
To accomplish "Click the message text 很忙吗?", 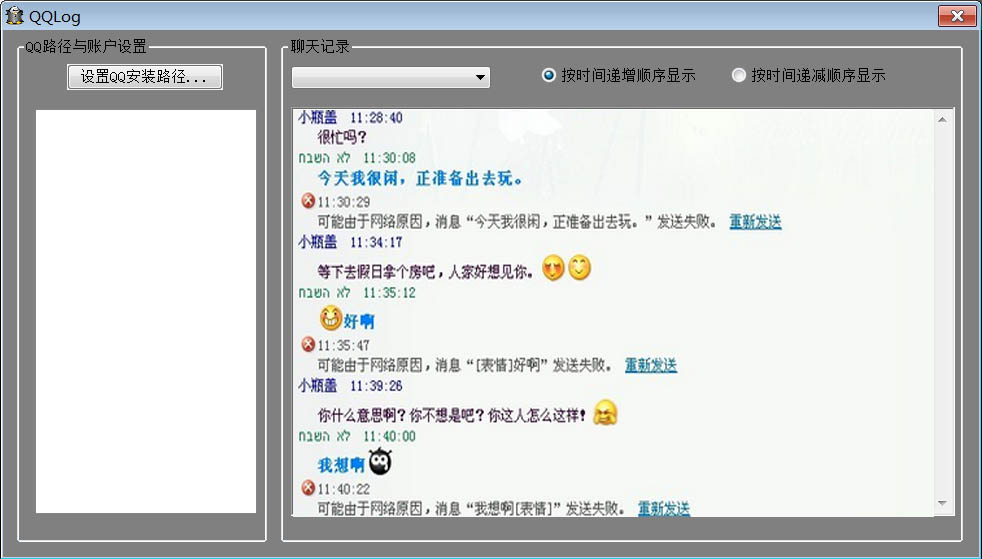I will 341,137.
